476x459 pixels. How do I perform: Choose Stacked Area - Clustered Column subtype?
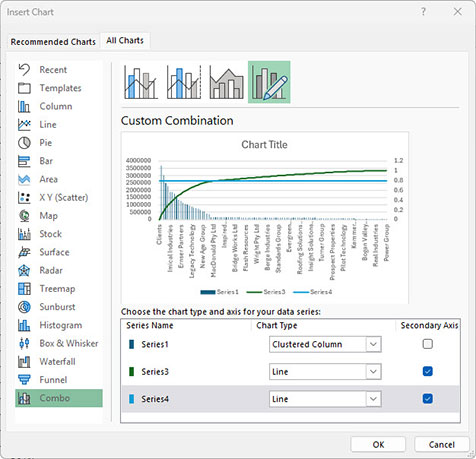pos(226,82)
